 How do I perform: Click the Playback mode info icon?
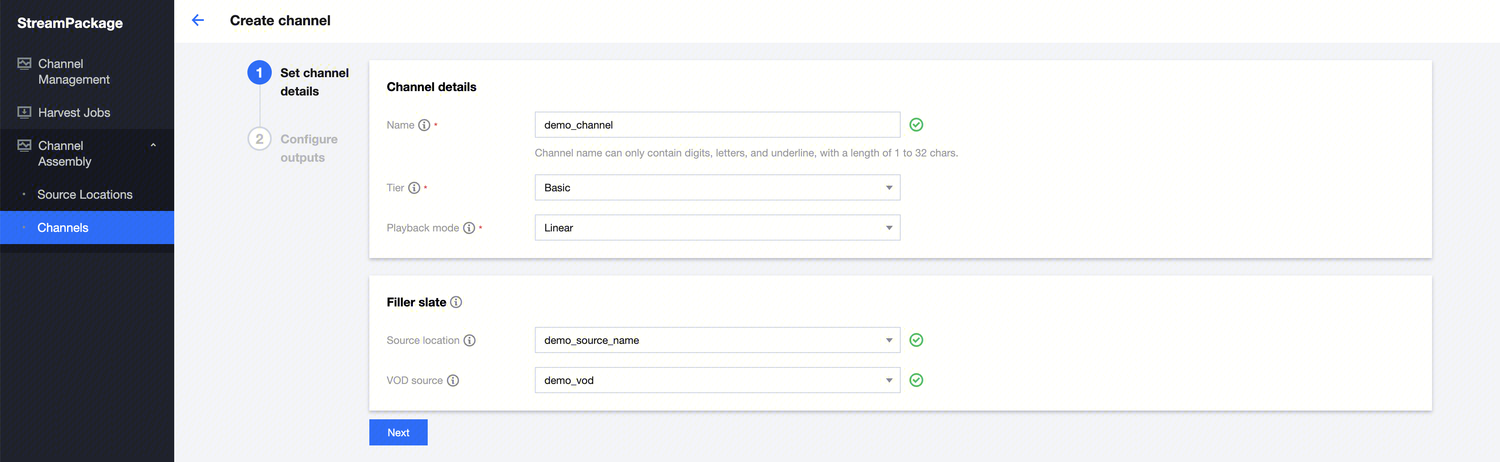point(469,228)
